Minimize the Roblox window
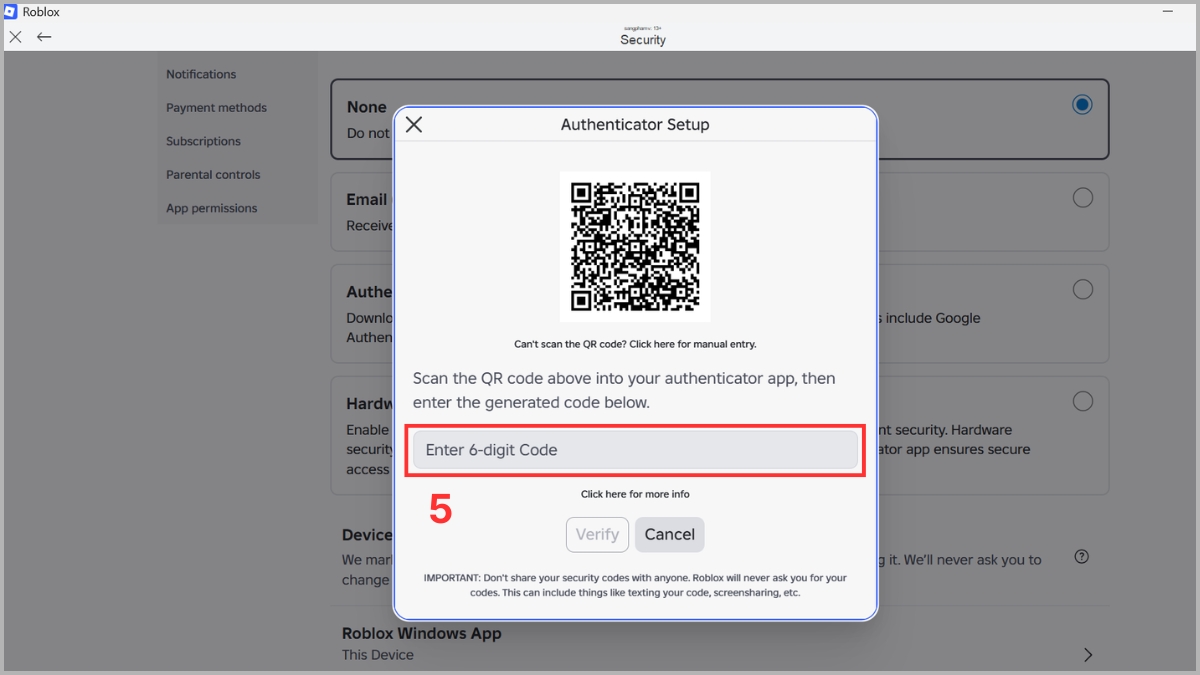The height and width of the screenshot is (675, 1200). (1168, 11)
